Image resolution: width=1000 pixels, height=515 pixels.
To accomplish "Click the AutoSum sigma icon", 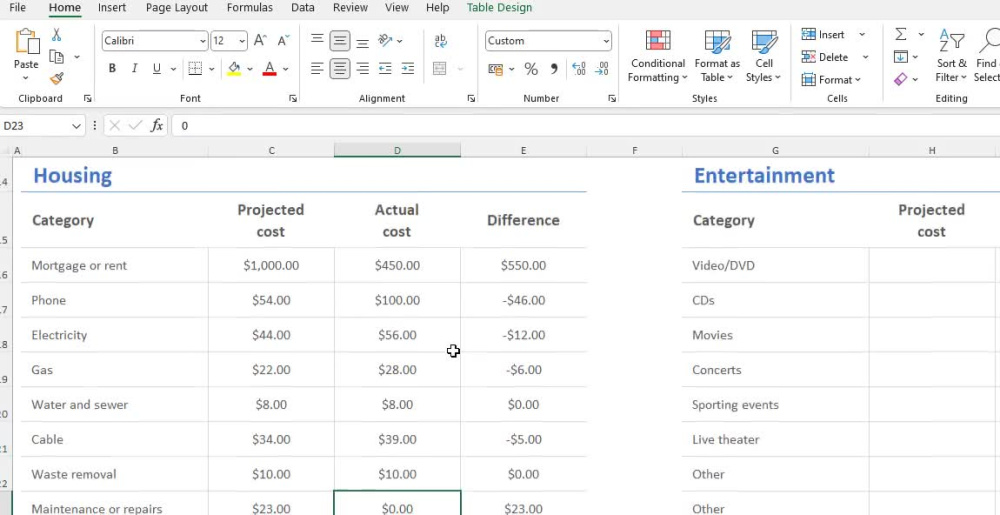I will click(901, 34).
